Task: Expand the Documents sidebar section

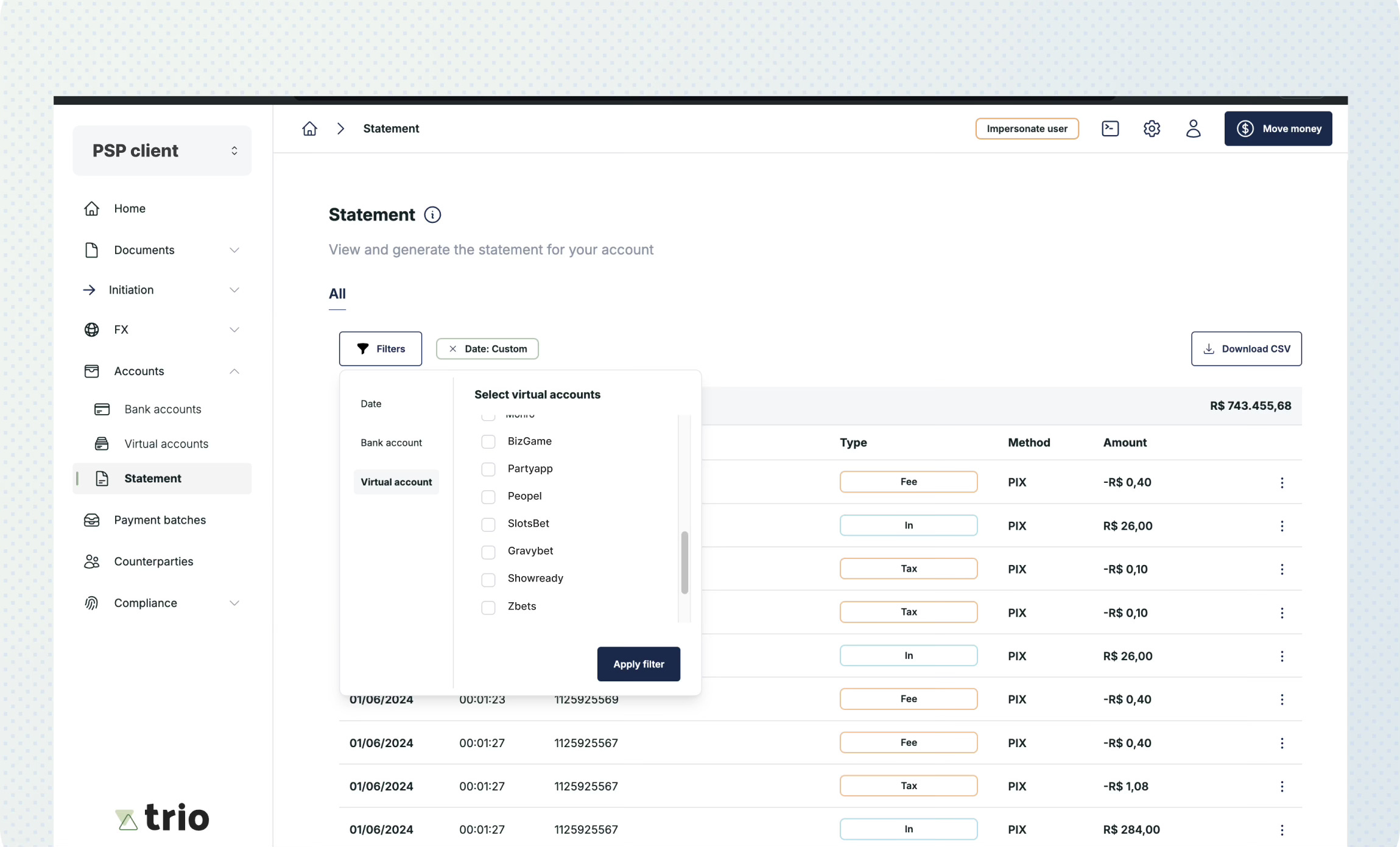Action: 234,250
